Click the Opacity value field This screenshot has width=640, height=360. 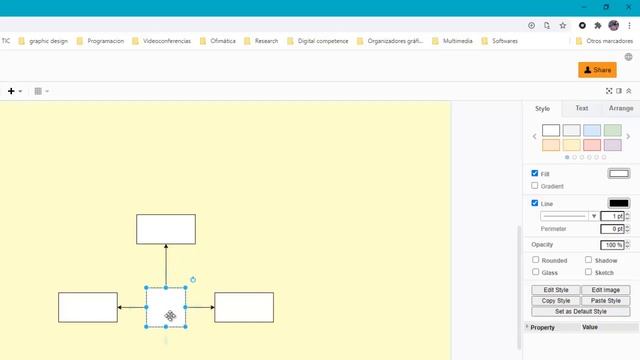[612, 245]
